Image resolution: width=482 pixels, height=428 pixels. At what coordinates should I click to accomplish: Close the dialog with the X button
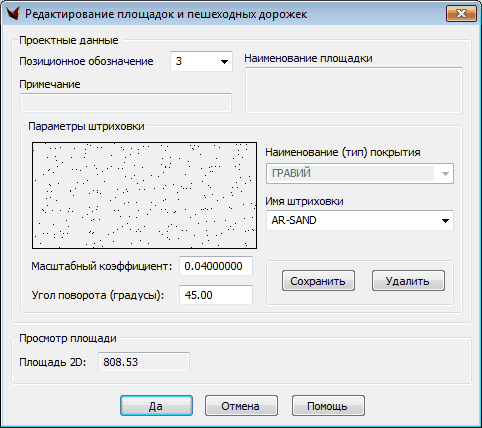(x=461, y=14)
